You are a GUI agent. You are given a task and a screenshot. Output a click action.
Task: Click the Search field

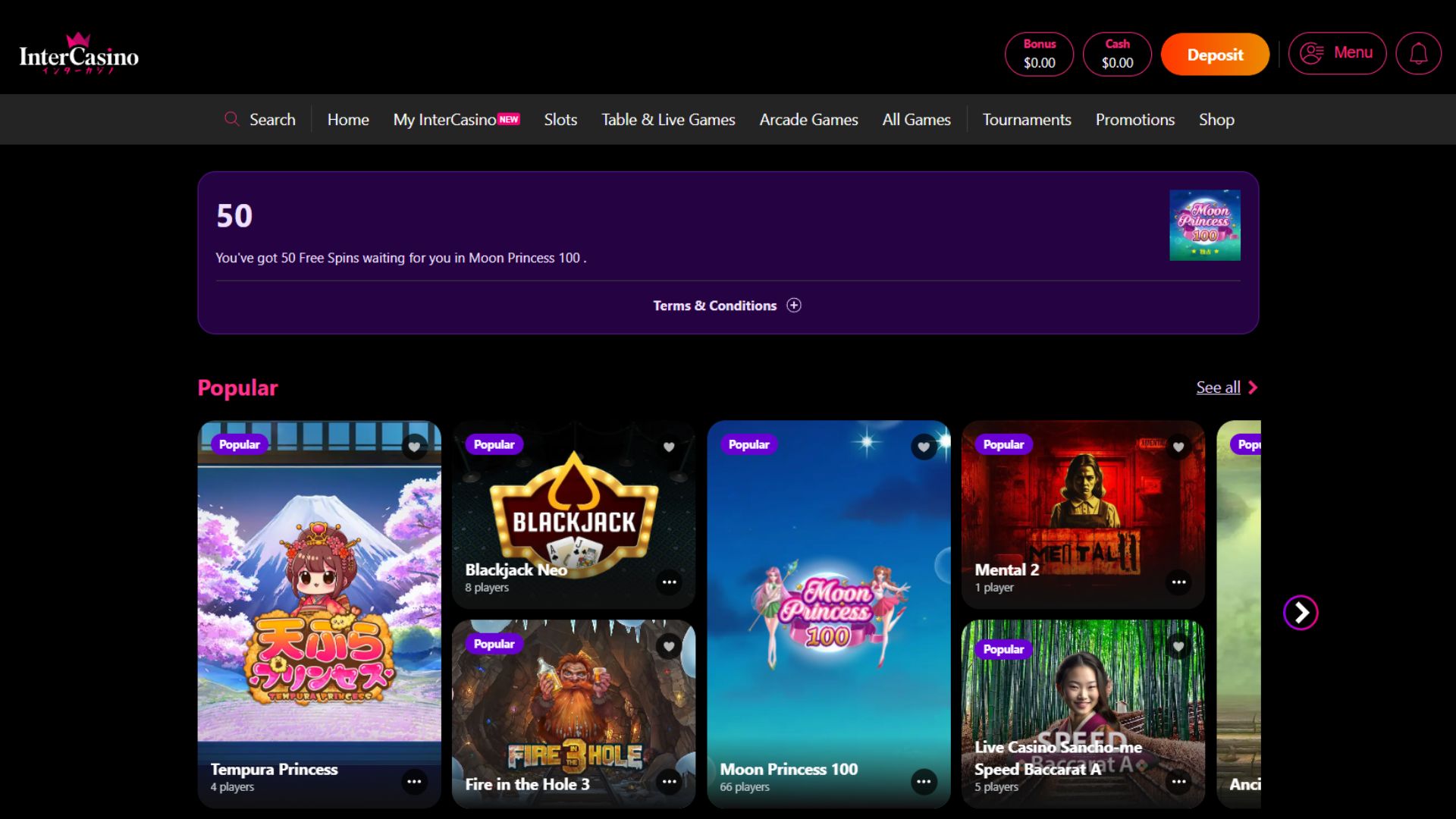click(260, 119)
